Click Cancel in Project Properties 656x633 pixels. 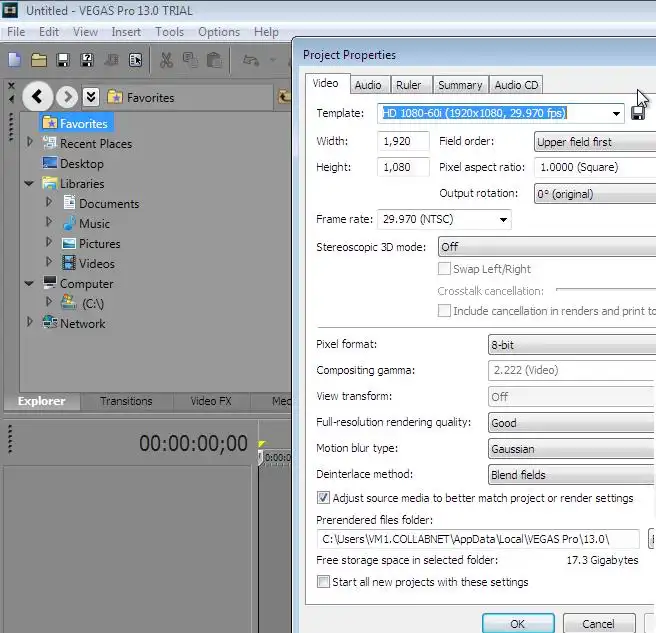(599, 623)
